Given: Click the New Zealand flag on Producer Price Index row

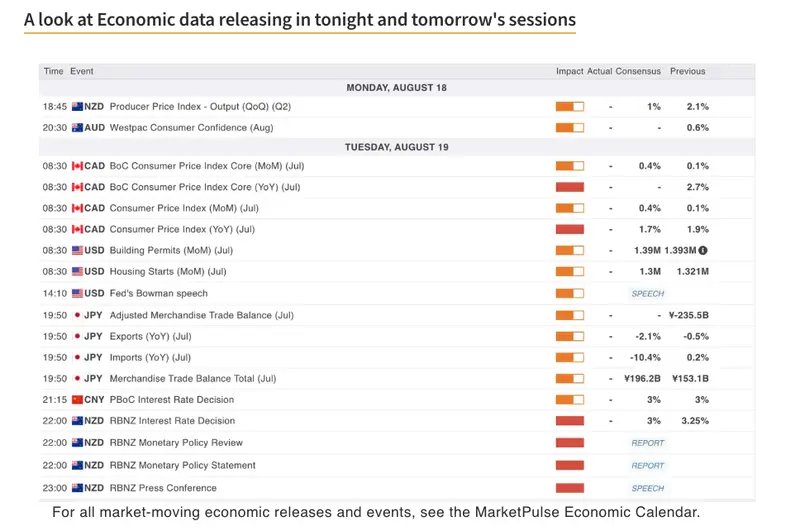Looking at the screenshot, I should click(x=77, y=107).
